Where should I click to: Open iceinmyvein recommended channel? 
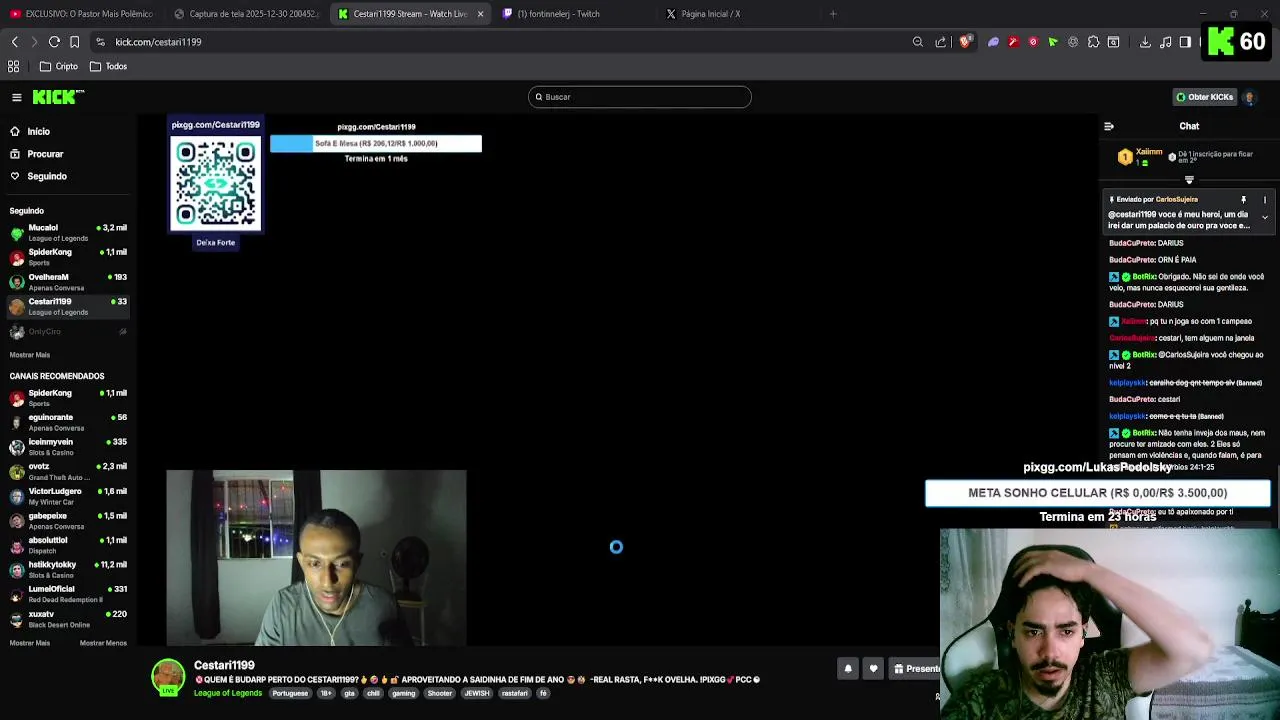pos(68,447)
